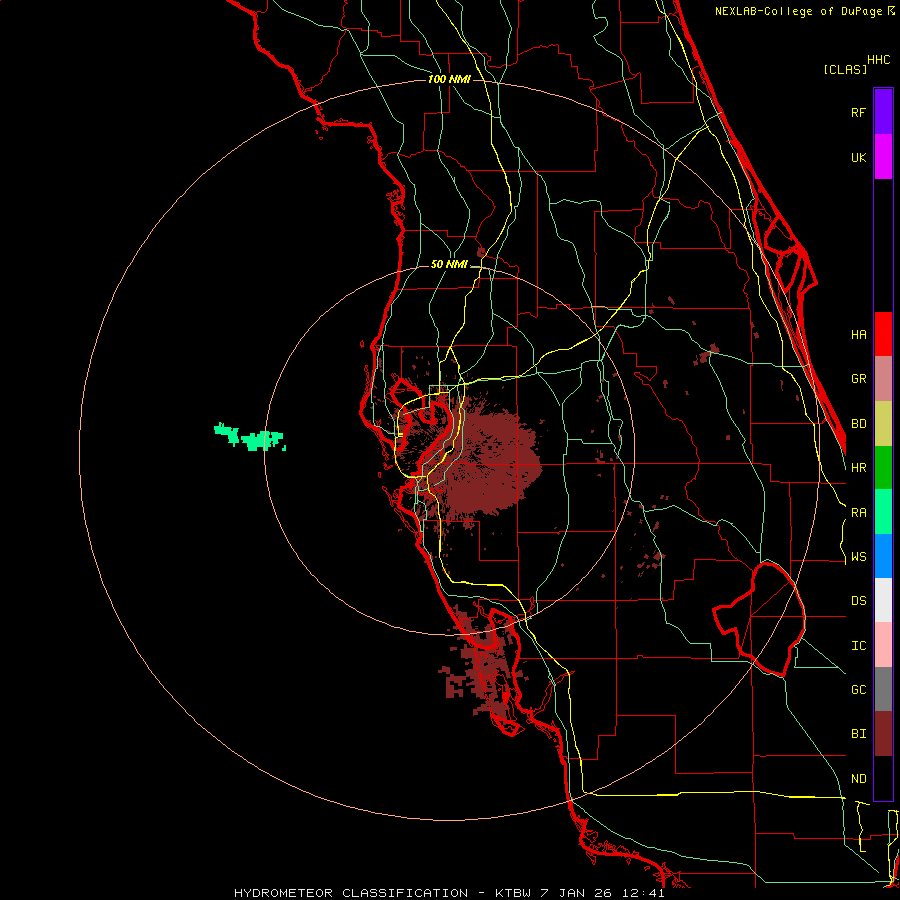Screen dimensions: 900x900
Task: Click the green rain echo over the Gulf
Action: point(250,437)
